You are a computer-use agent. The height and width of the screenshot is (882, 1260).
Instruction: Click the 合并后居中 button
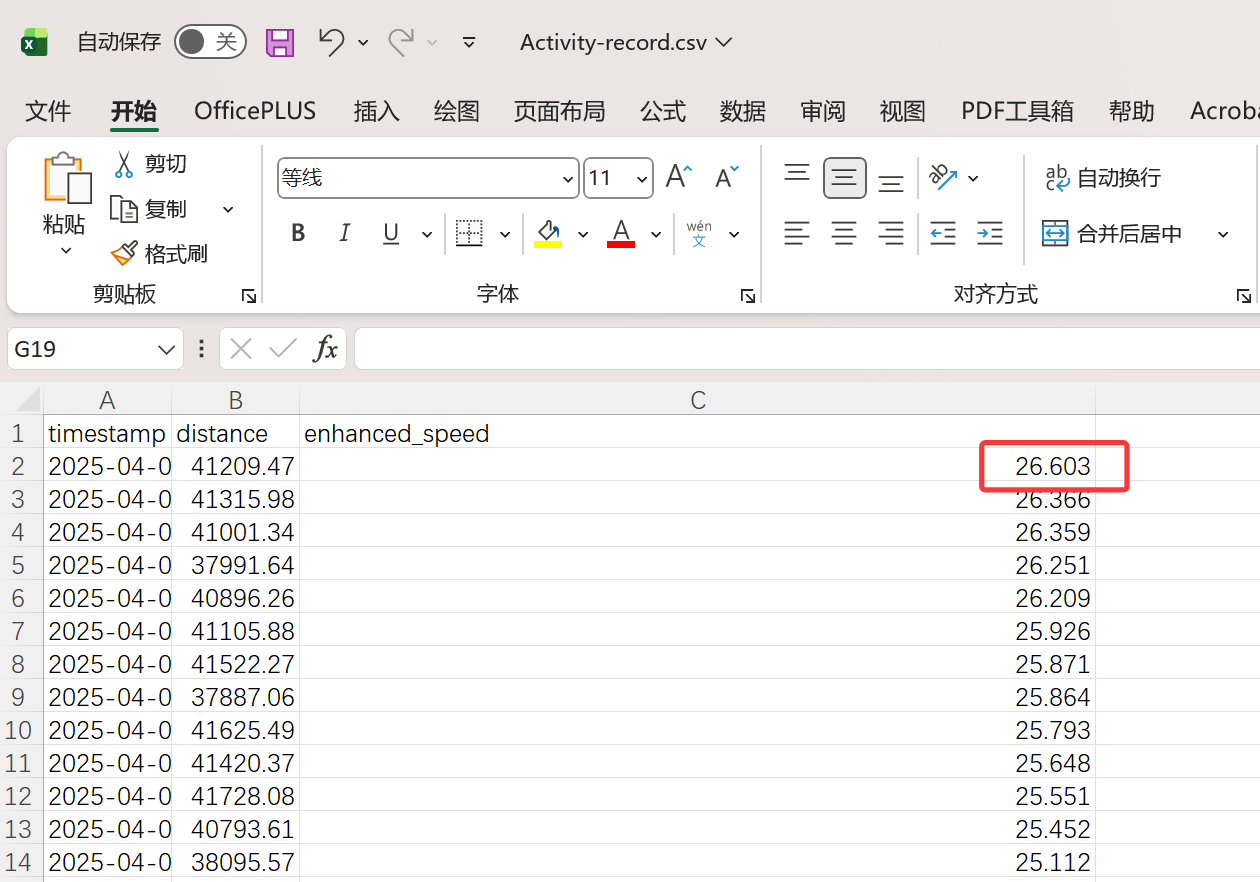coord(1112,234)
